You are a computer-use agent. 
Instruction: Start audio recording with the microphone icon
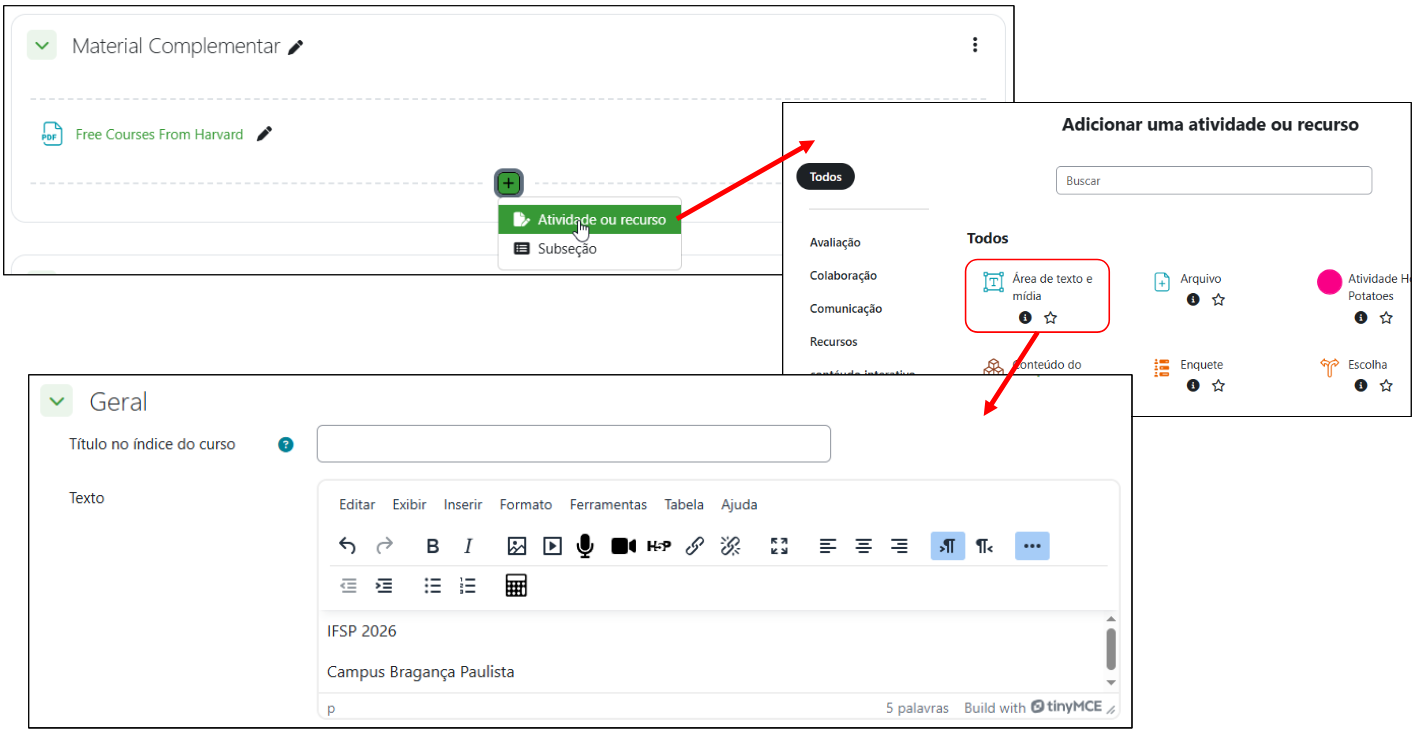[x=586, y=546]
